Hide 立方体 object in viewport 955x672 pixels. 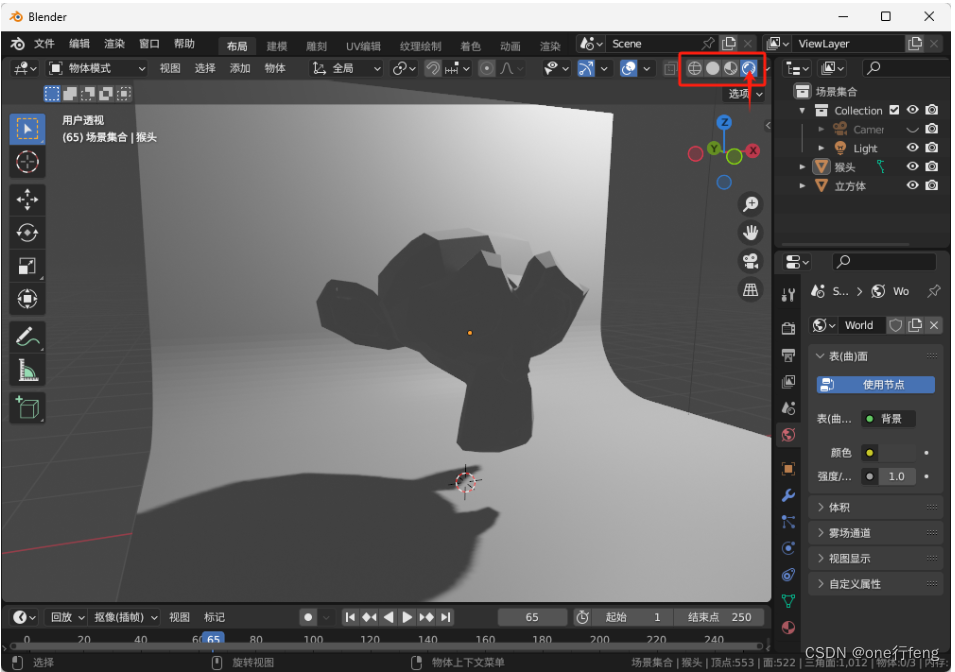click(912, 185)
